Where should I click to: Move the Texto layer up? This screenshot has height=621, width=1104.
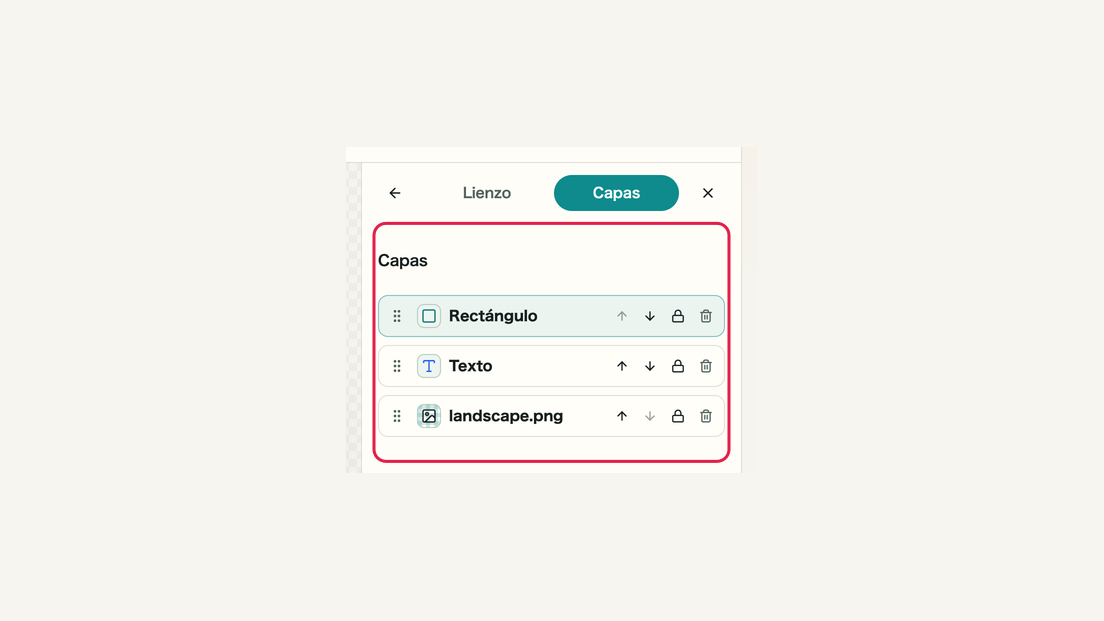622,366
